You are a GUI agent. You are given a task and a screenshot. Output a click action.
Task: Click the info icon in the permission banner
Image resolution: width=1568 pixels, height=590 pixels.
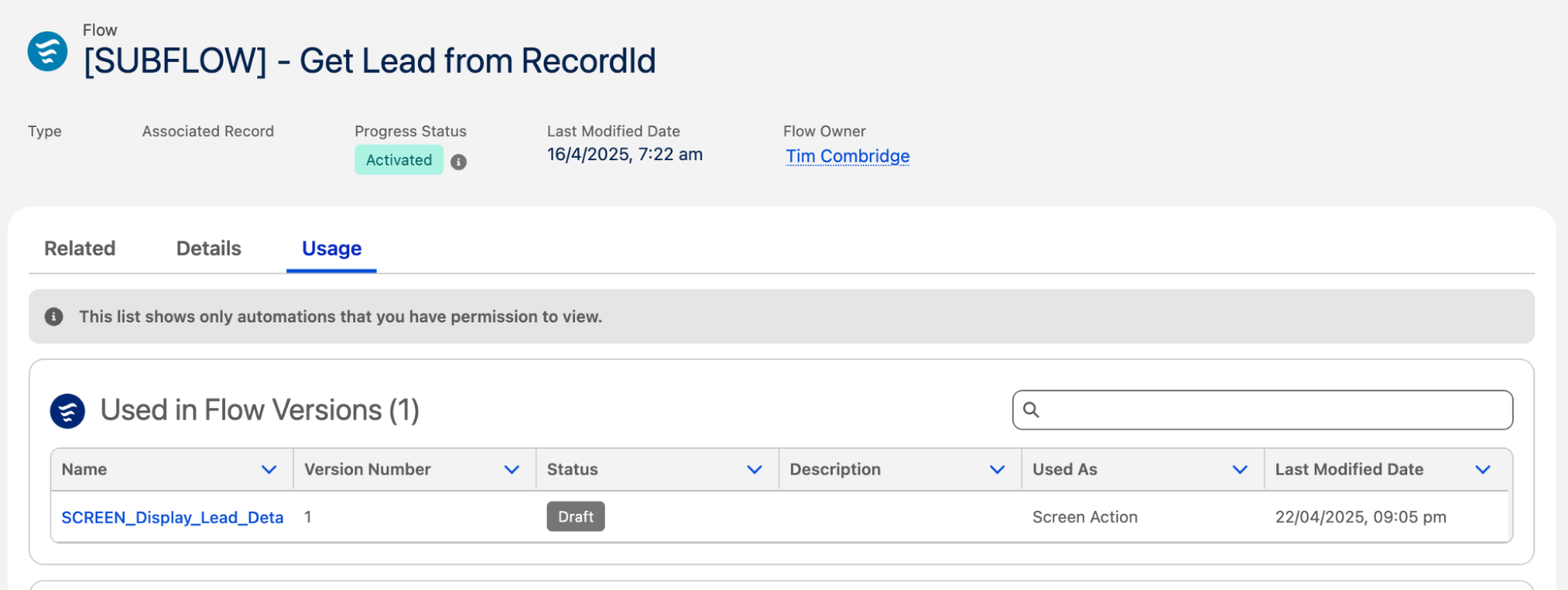(x=53, y=317)
